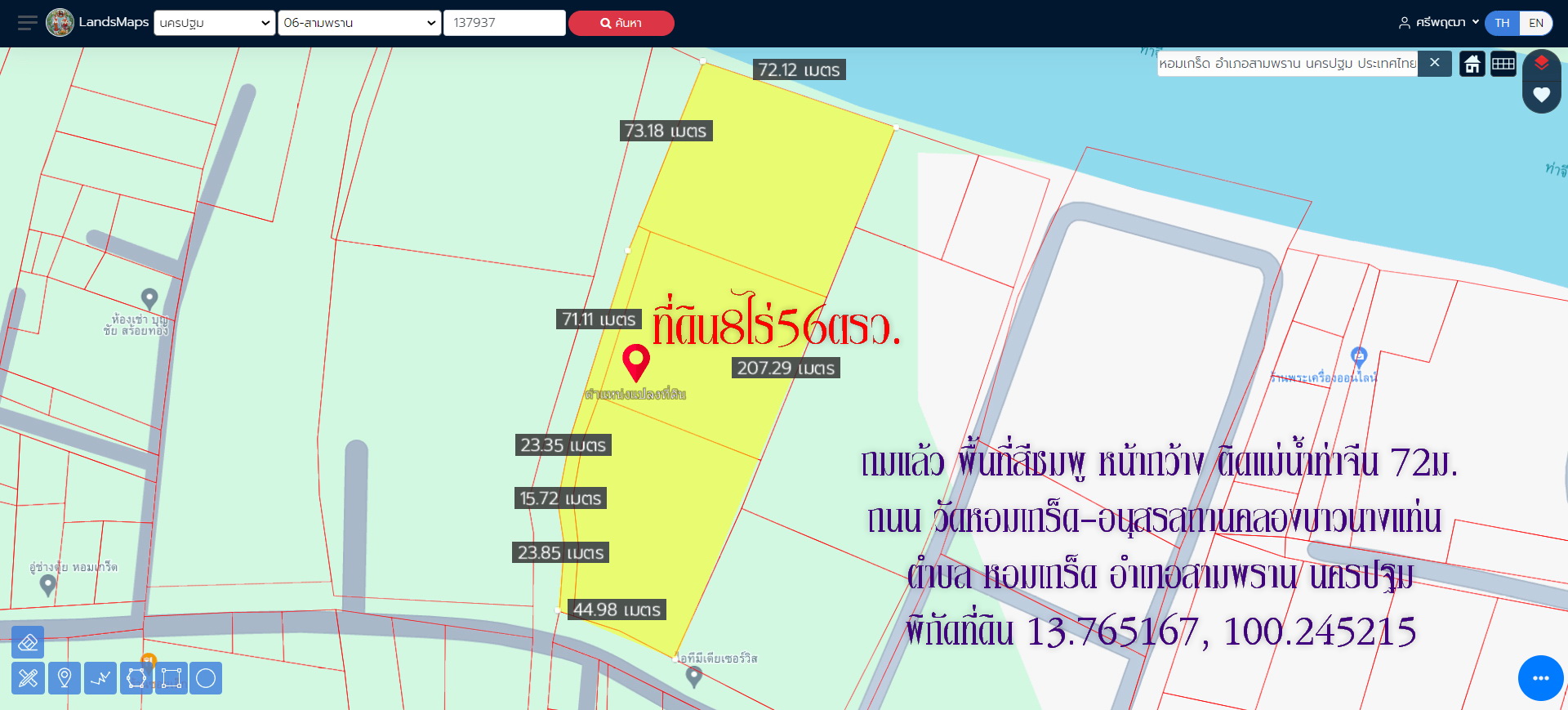Switch language to TH
Image resolution: width=1568 pixels, height=710 pixels.
click(1502, 23)
